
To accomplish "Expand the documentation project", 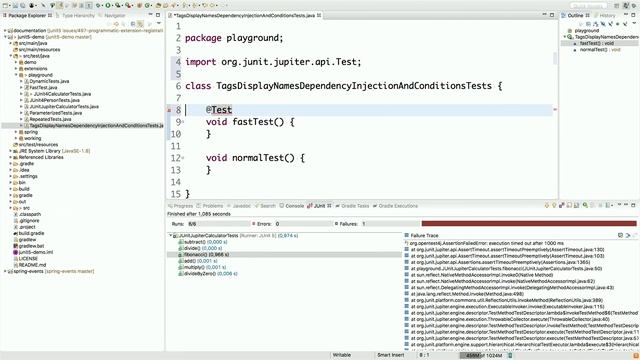I will pos(5,31).
